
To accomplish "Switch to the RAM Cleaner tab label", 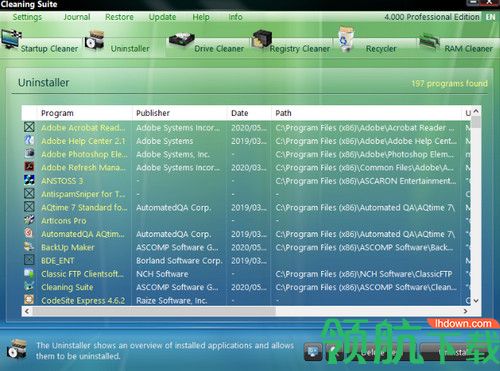I will click(468, 49).
